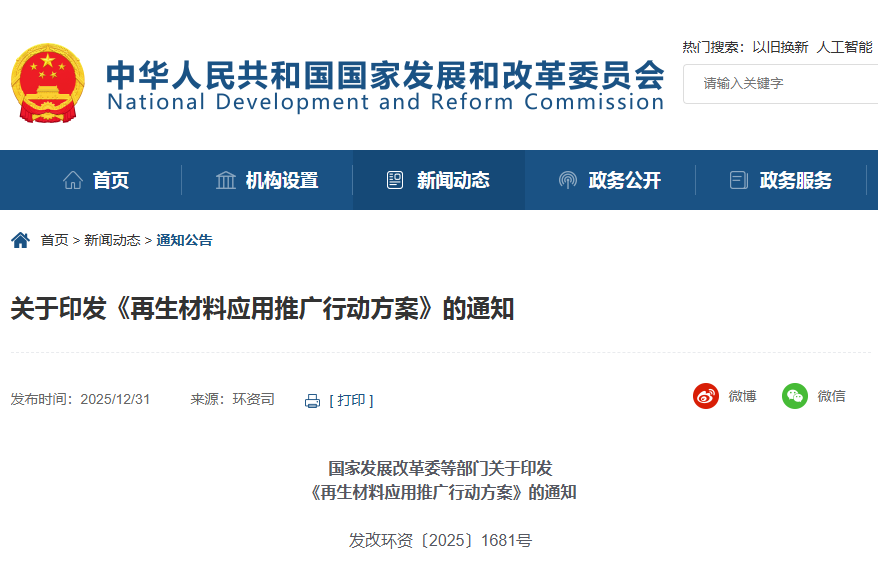Select the 新闻动态 navigation tab
Image resolution: width=878 pixels, height=569 pixels.
point(453,180)
